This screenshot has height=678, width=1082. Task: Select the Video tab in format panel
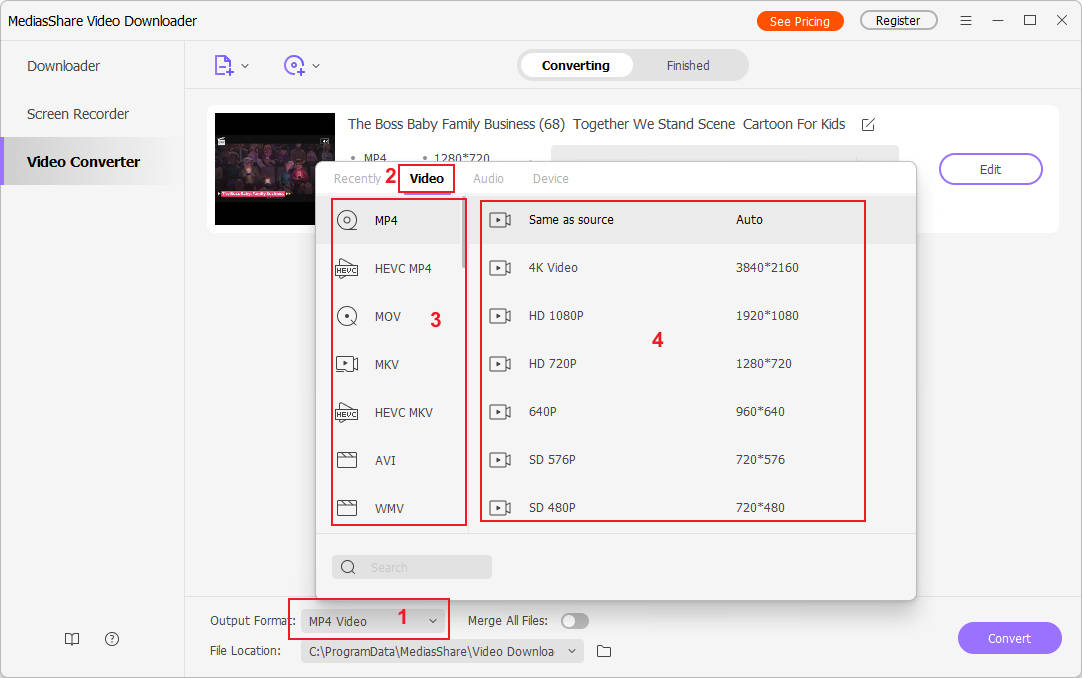[426, 179]
